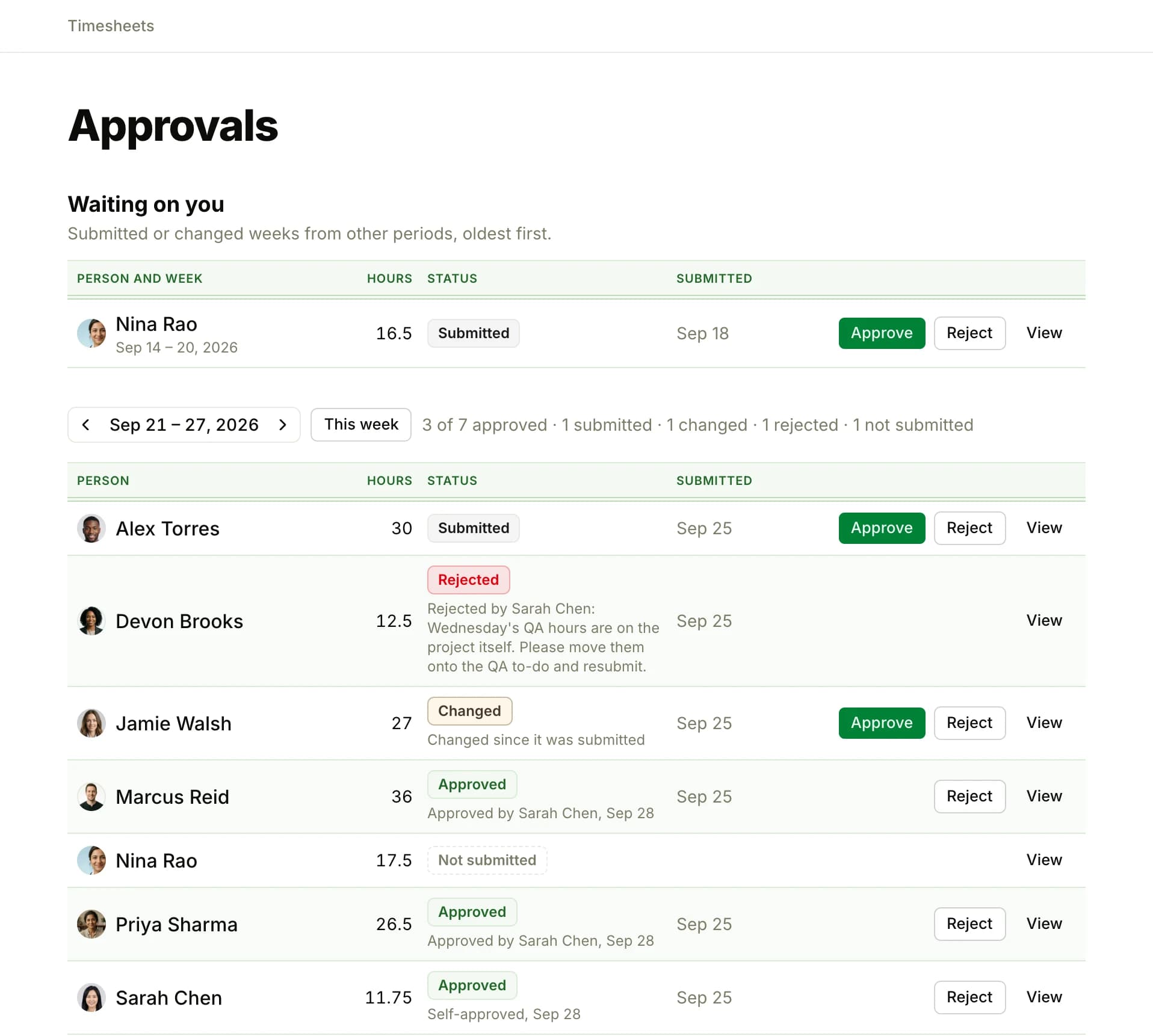Click Jamie Walsh's avatar
The height and width of the screenshot is (1036, 1153).
[x=91, y=723]
